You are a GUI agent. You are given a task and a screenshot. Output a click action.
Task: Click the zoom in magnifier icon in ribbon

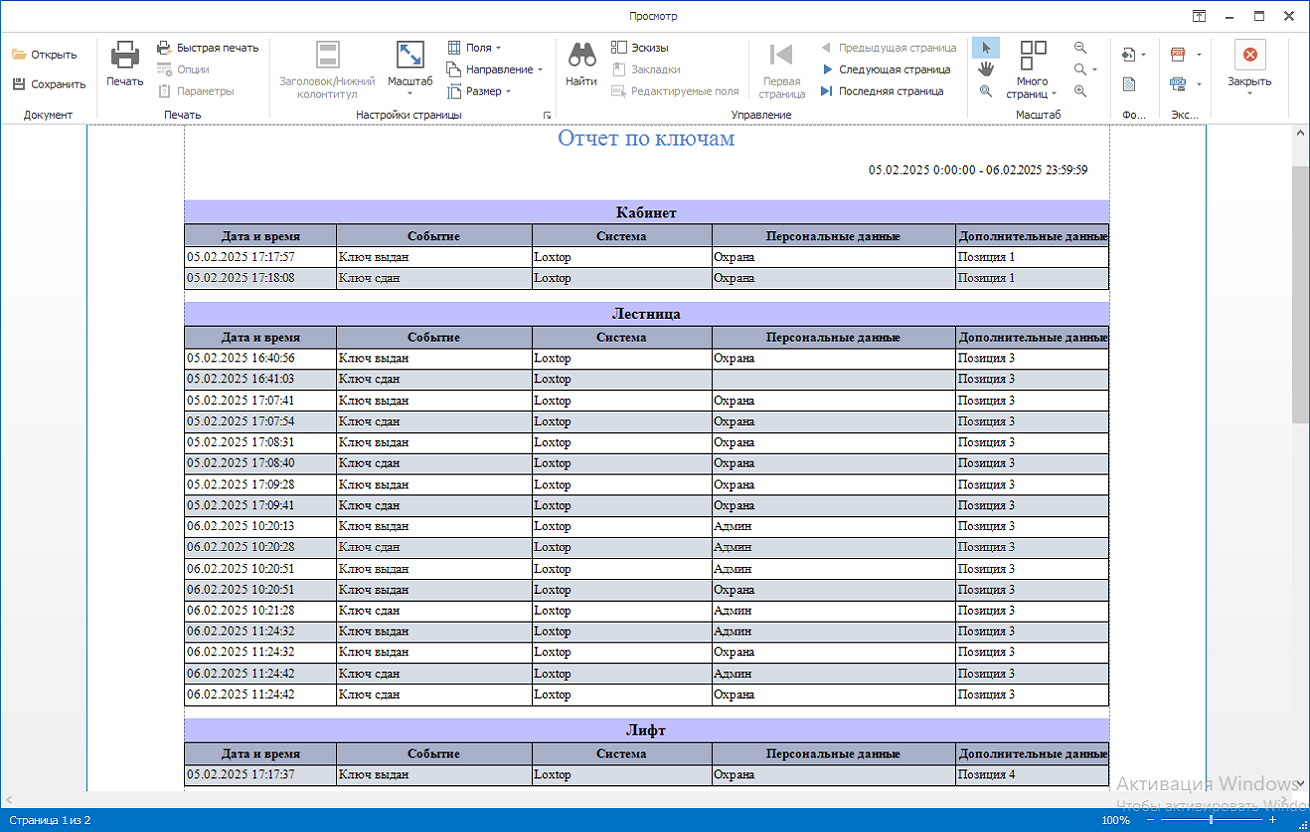point(1080,91)
